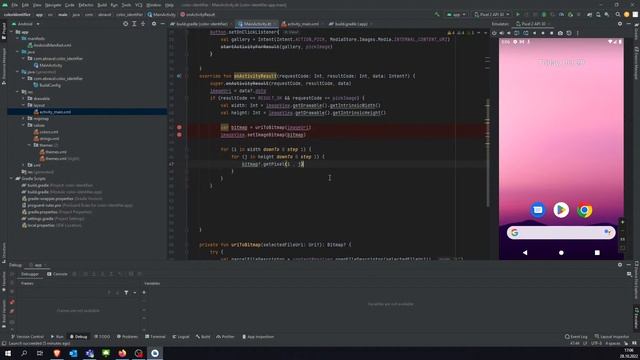Image resolution: width=640 pixels, height=360 pixels.
Task: Click the Google search bar in emulator
Action: (561, 233)
